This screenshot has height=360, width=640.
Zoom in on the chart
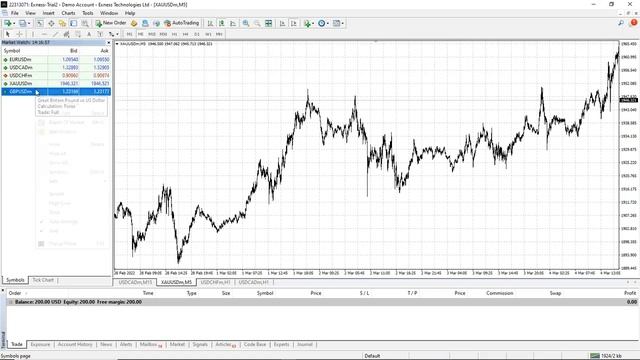tap(246, 23)
